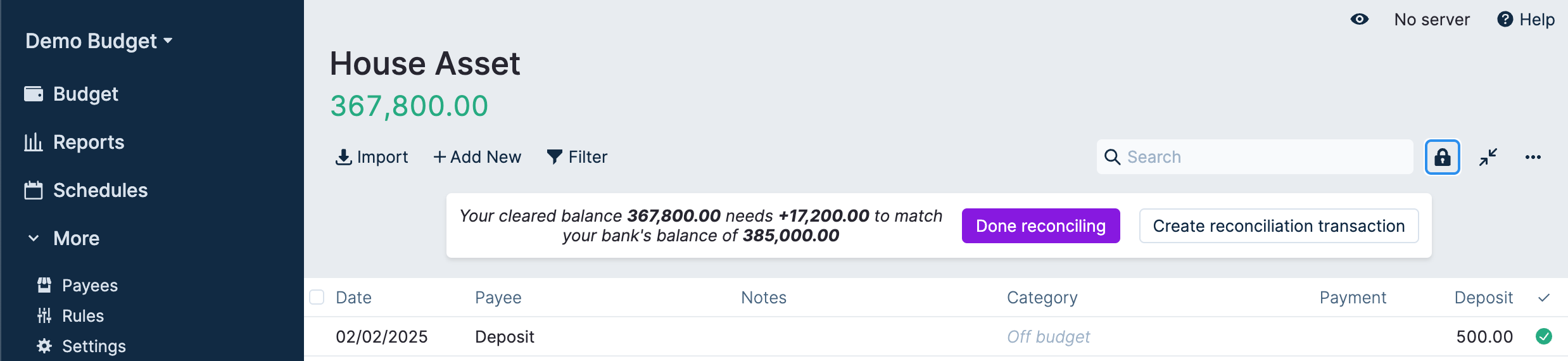Open the three-dot account menu
Image resolution: width=1568 pixels, height=361 pixels.
(x=1533, y=157)
